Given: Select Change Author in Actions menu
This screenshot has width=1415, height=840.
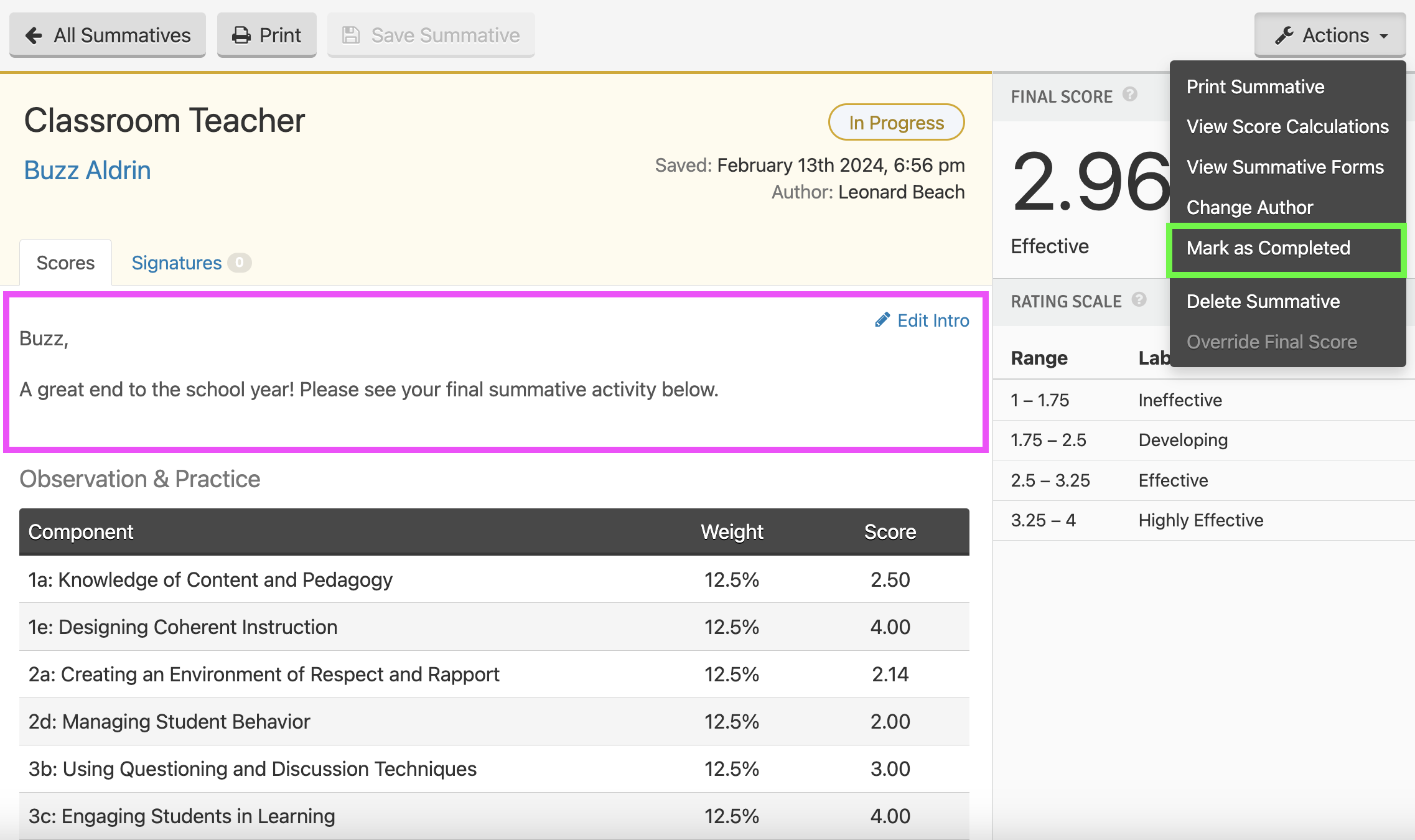Looking at the screenshot, I should pos(1249,207).
